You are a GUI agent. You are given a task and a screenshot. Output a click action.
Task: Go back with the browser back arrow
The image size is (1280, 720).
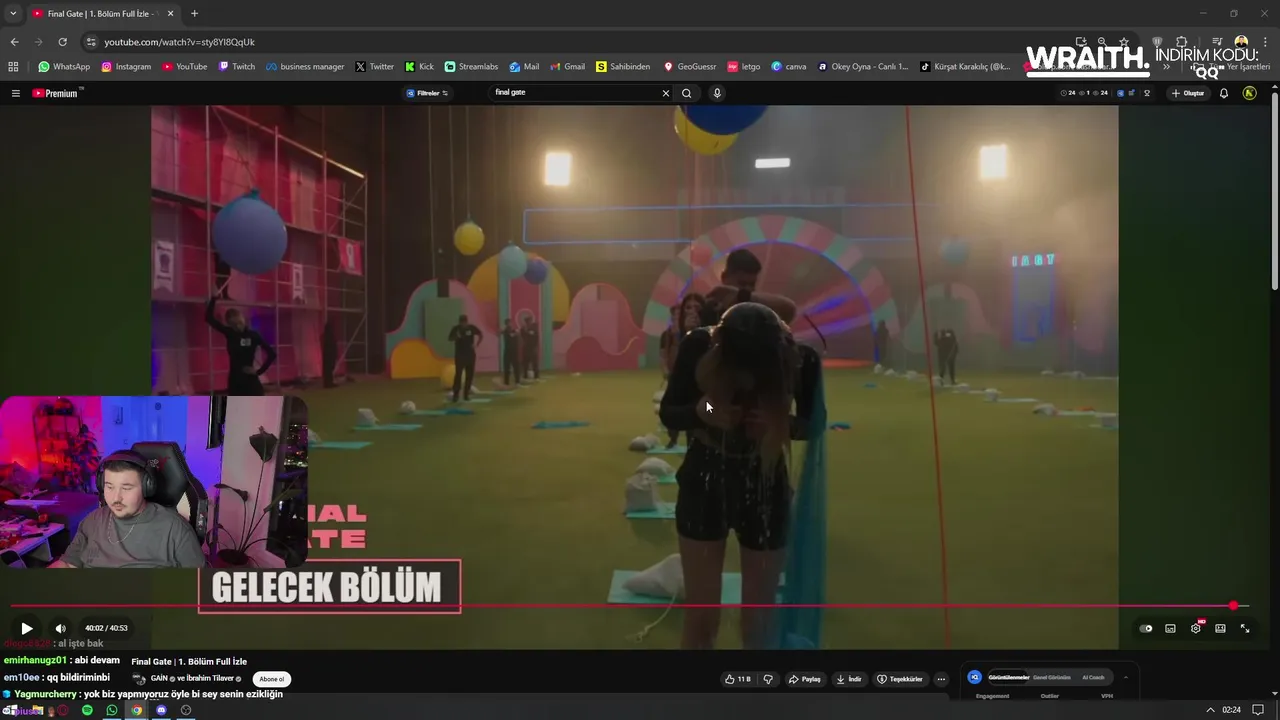[x=14, y=42]
